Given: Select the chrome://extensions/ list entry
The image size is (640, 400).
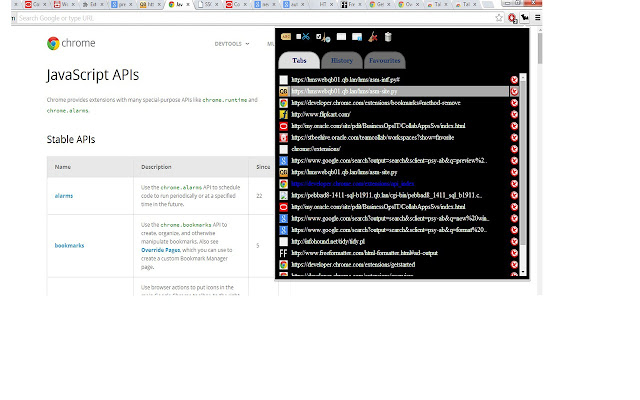Looking at the screenshot, I should point(316,149).
